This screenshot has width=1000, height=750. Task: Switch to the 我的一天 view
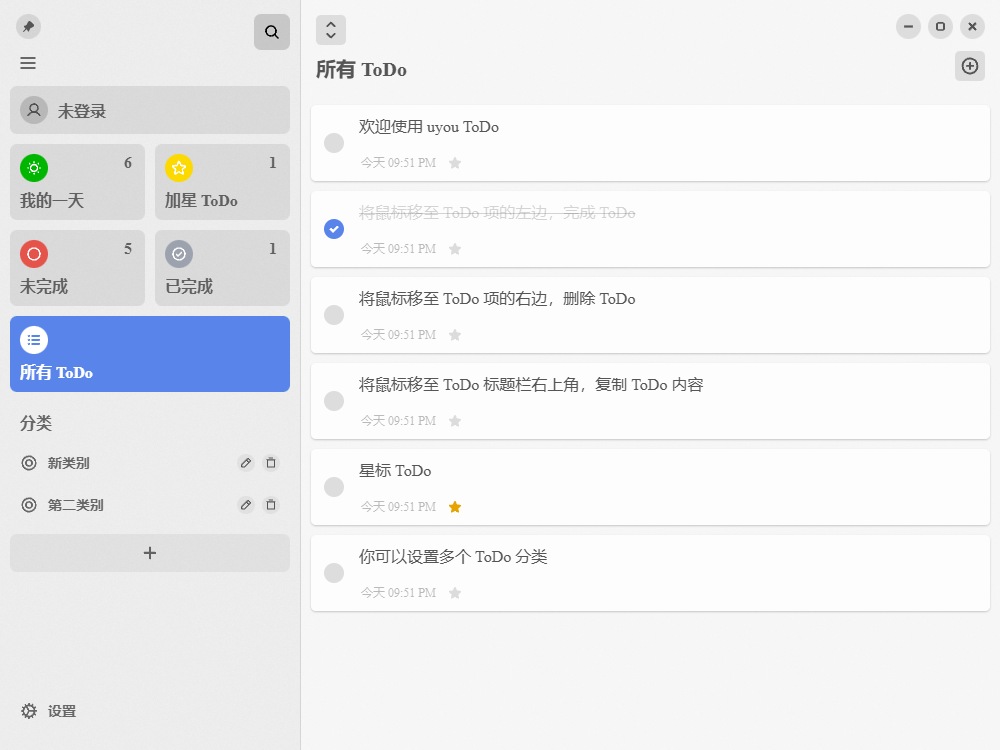coord(77,181)
